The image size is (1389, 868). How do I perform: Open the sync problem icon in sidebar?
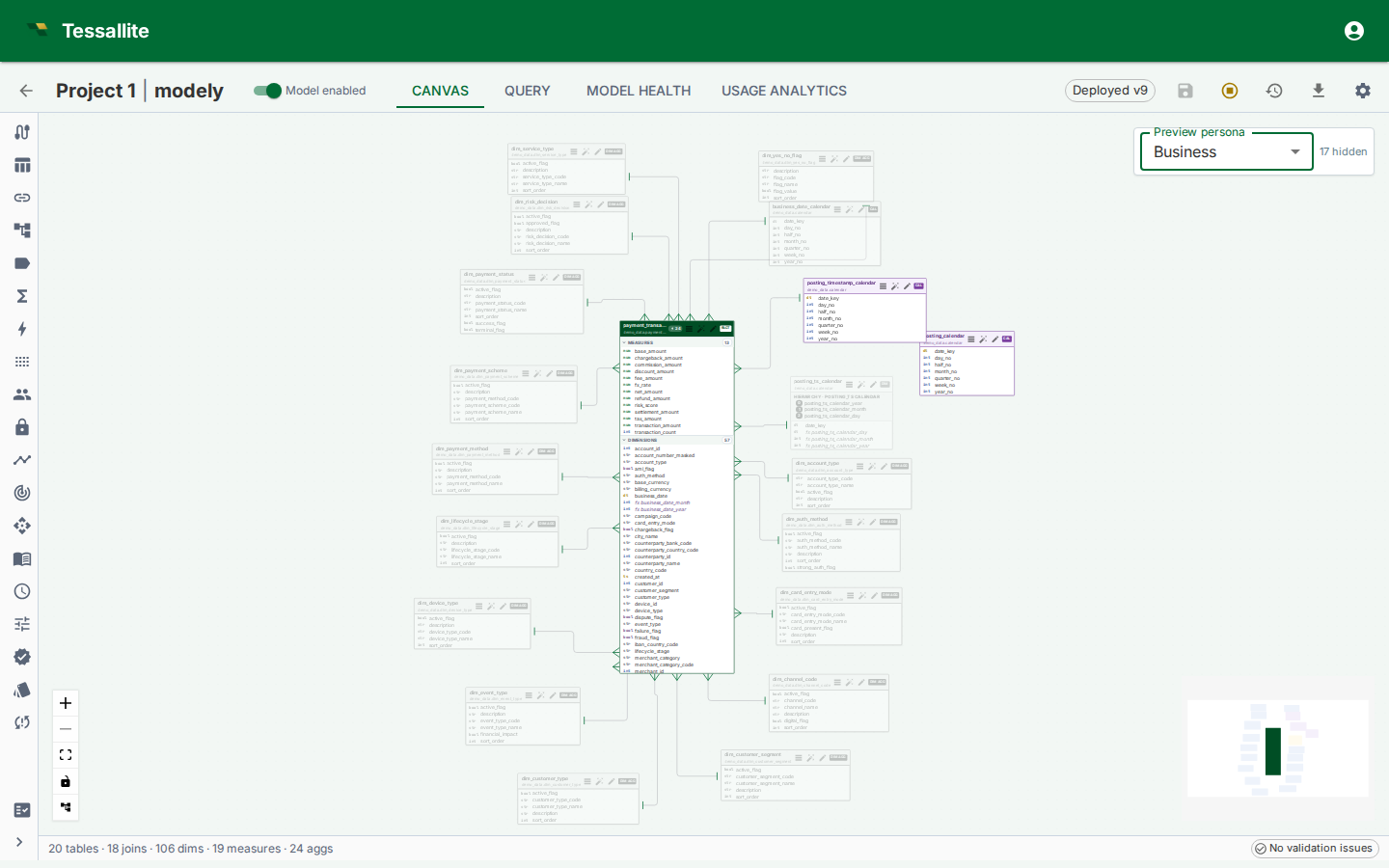[x=22, y=722]
